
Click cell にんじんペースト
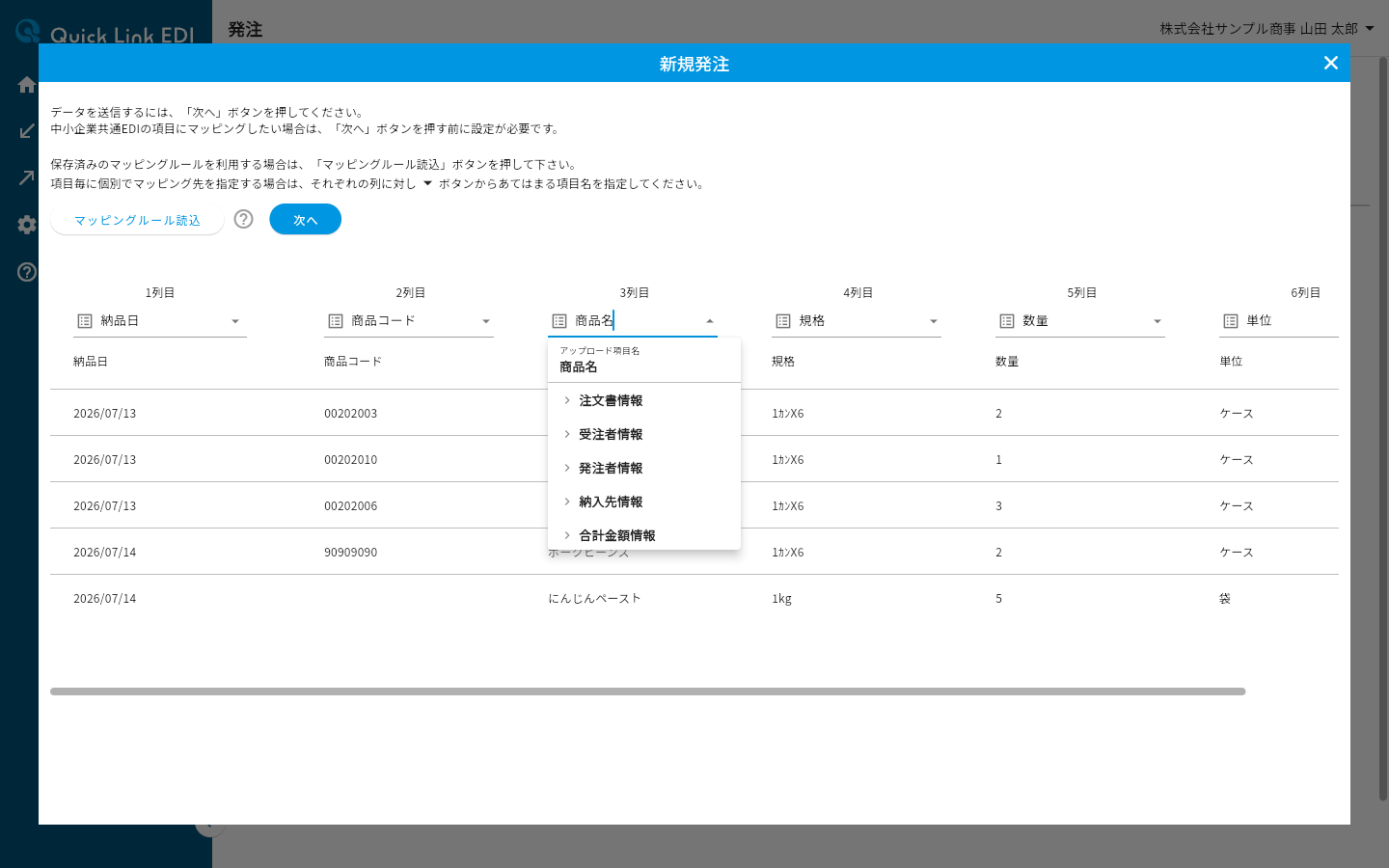[594, 598]
